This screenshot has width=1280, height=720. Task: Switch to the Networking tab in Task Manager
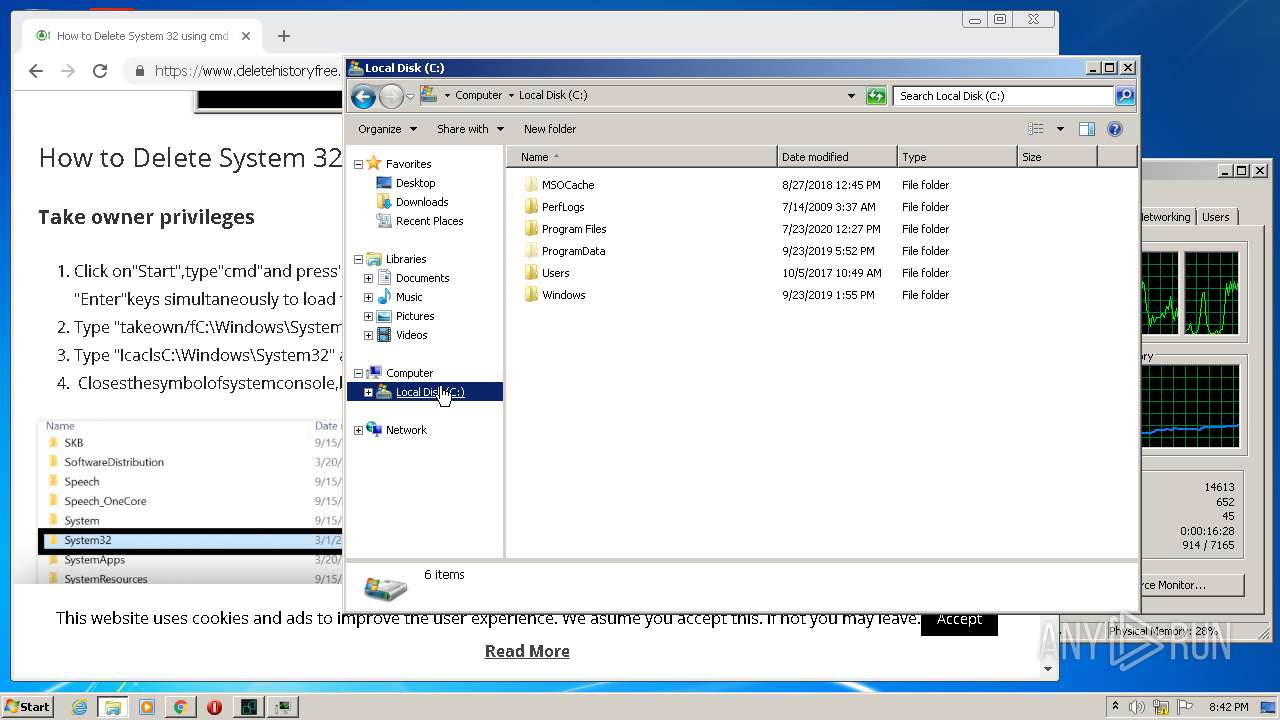pos(1166,217)
